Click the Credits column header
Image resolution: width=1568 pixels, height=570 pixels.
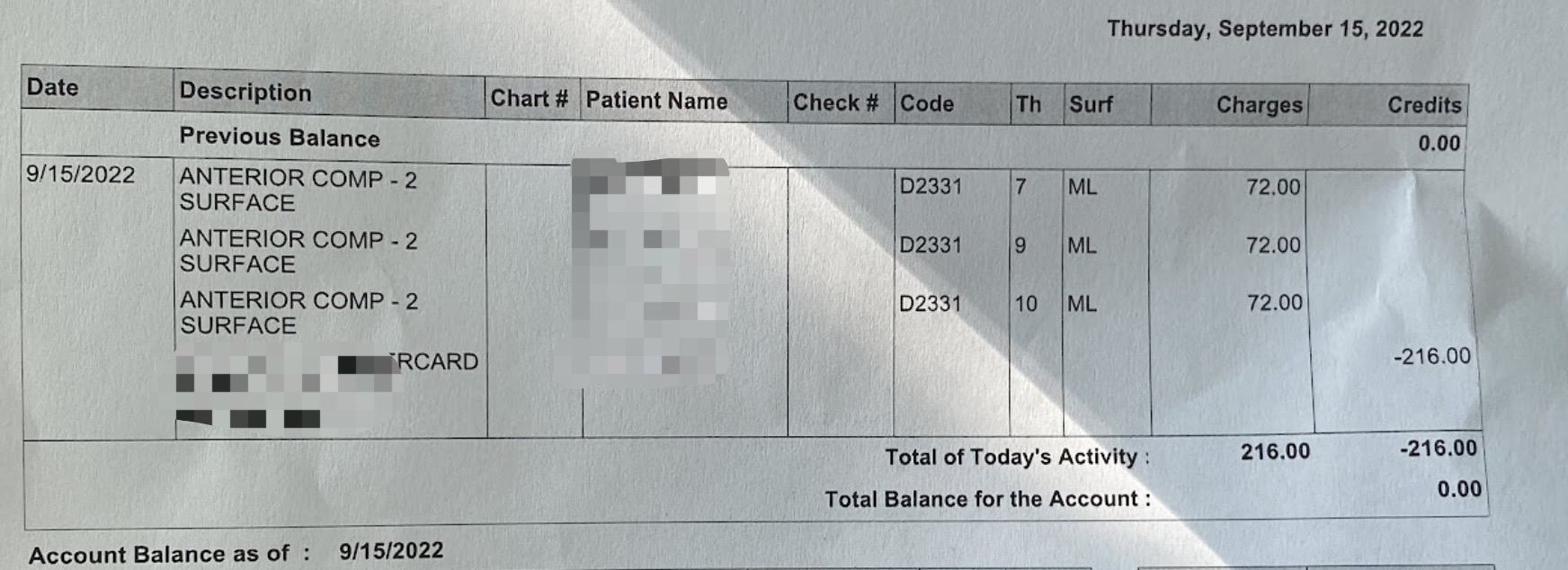click(x=1424, y=105)
